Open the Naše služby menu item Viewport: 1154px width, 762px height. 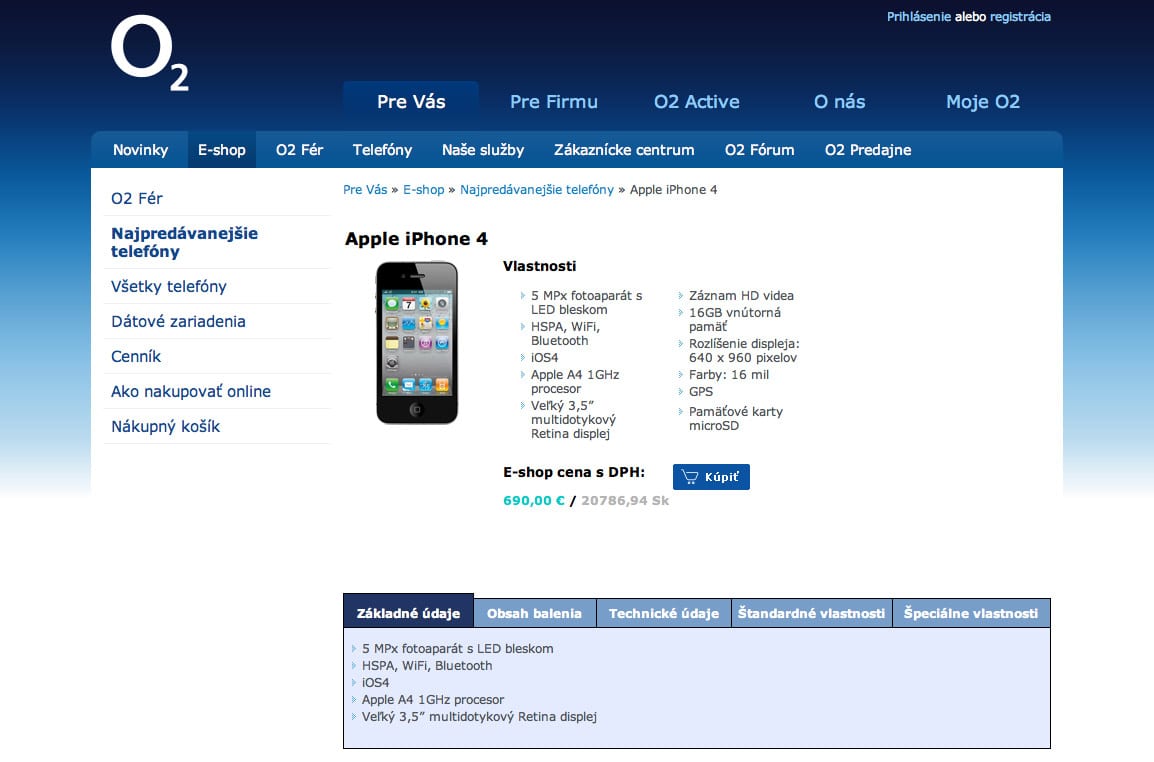click(483, 150)
